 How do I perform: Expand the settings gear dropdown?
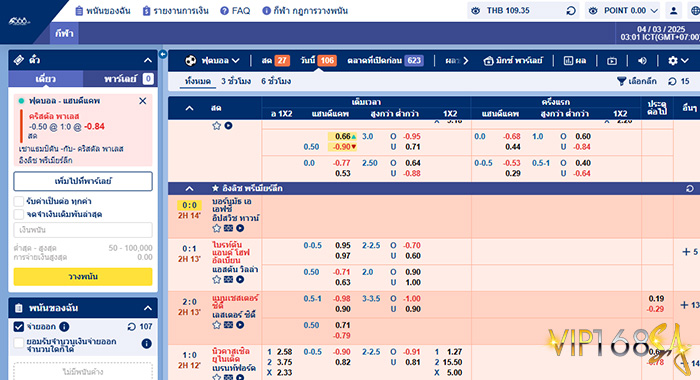[x=678, y=61]
